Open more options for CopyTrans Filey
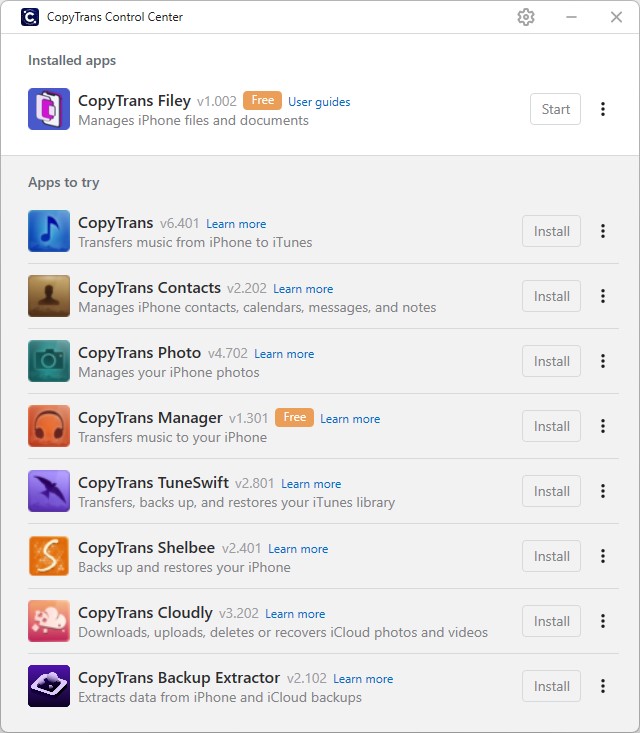 603,109
